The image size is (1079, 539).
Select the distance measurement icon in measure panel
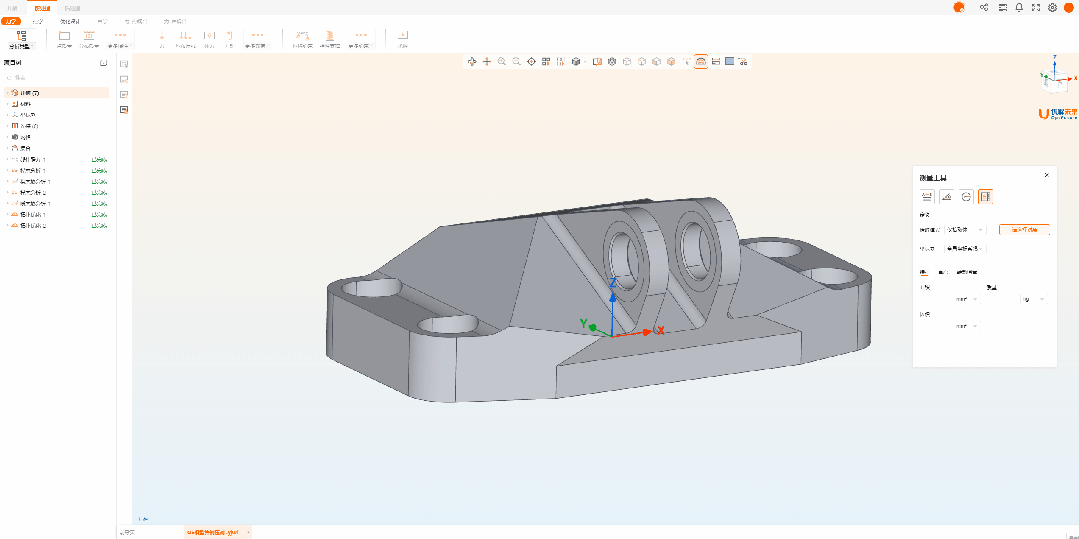926,197
